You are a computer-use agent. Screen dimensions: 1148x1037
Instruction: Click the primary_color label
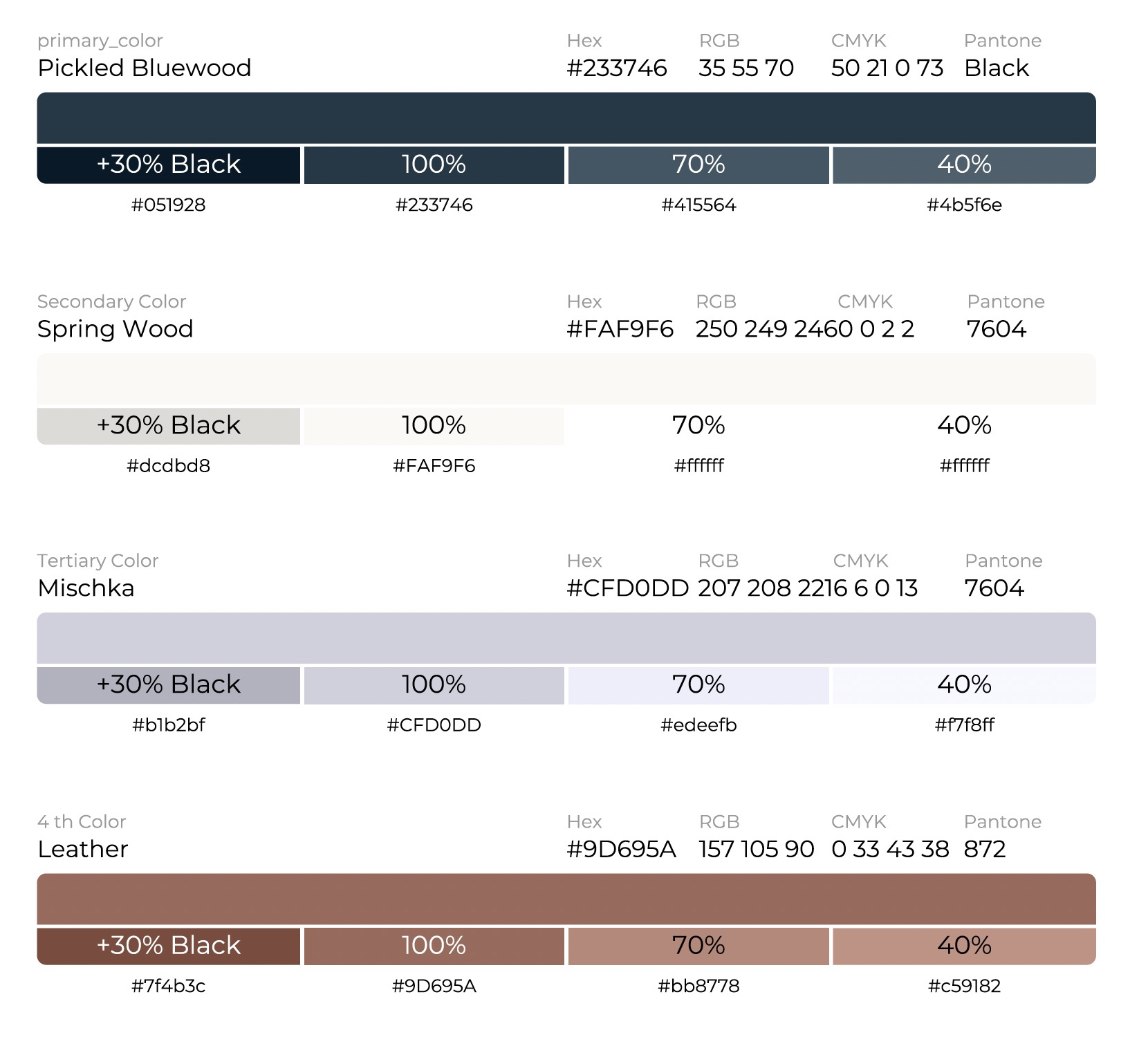coord(100,41)
